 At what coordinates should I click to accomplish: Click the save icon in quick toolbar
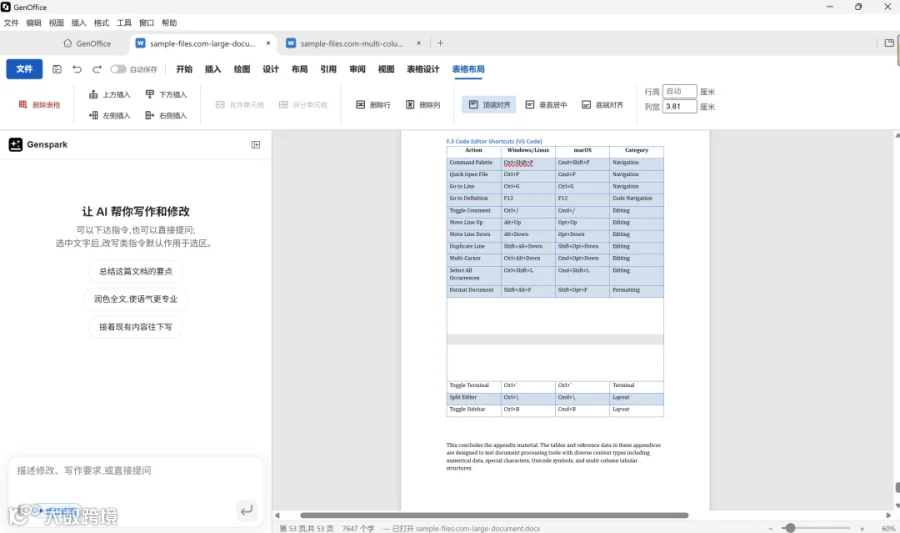point(57,69)
